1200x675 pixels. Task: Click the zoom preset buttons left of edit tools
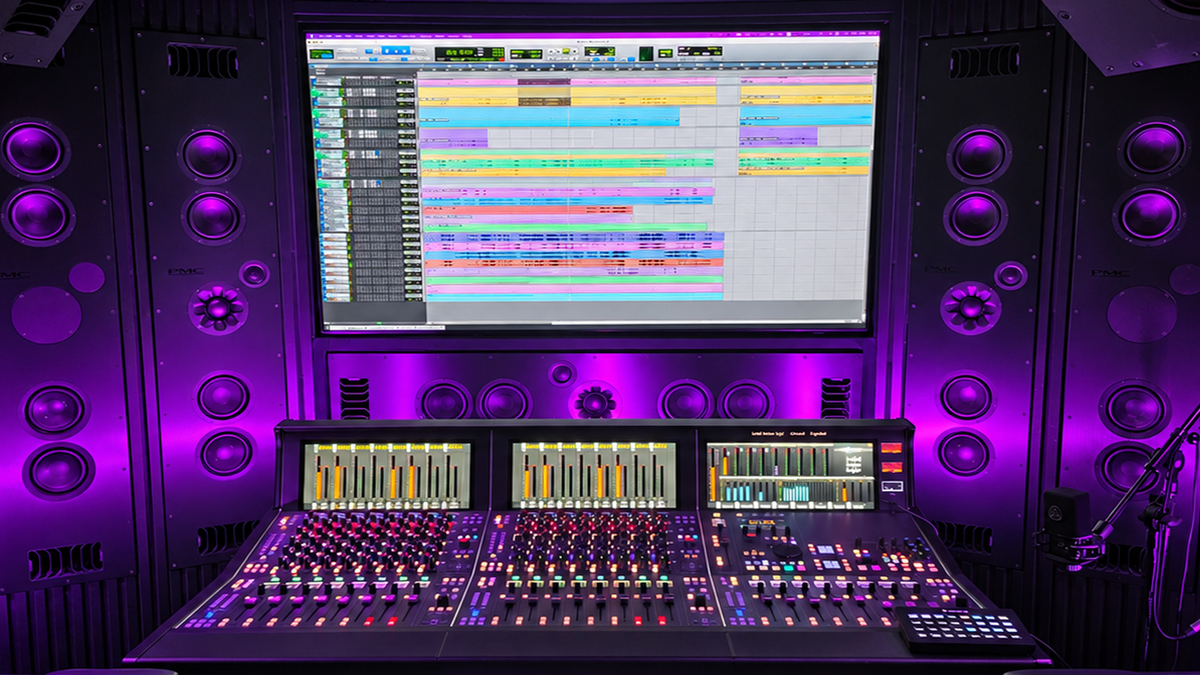(347, 51)
